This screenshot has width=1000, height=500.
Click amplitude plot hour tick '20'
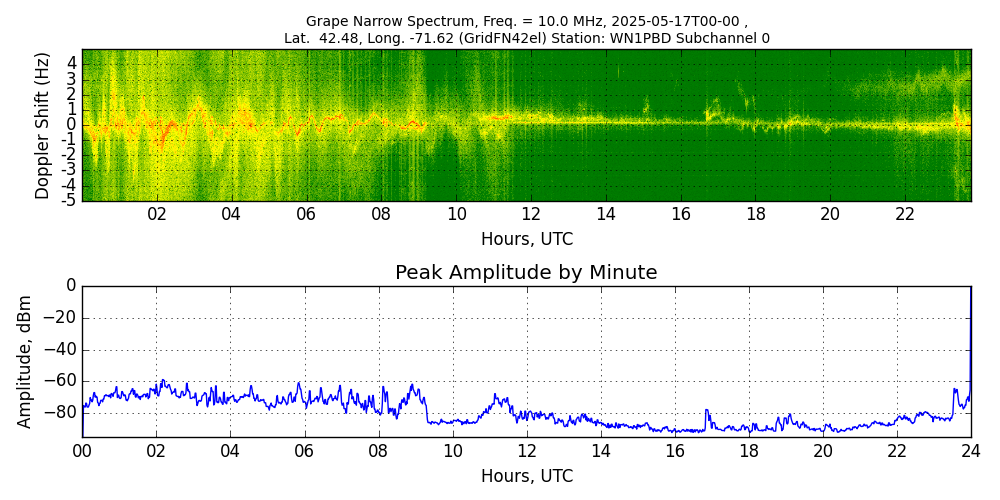(x=823, y=452)
